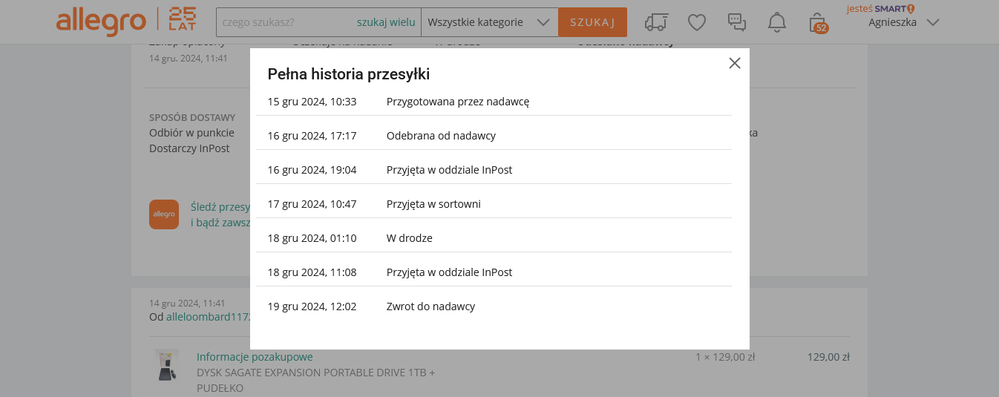
Task: Select the 'Przygotowana przez nadawcę' history entry
Action: 457,101
